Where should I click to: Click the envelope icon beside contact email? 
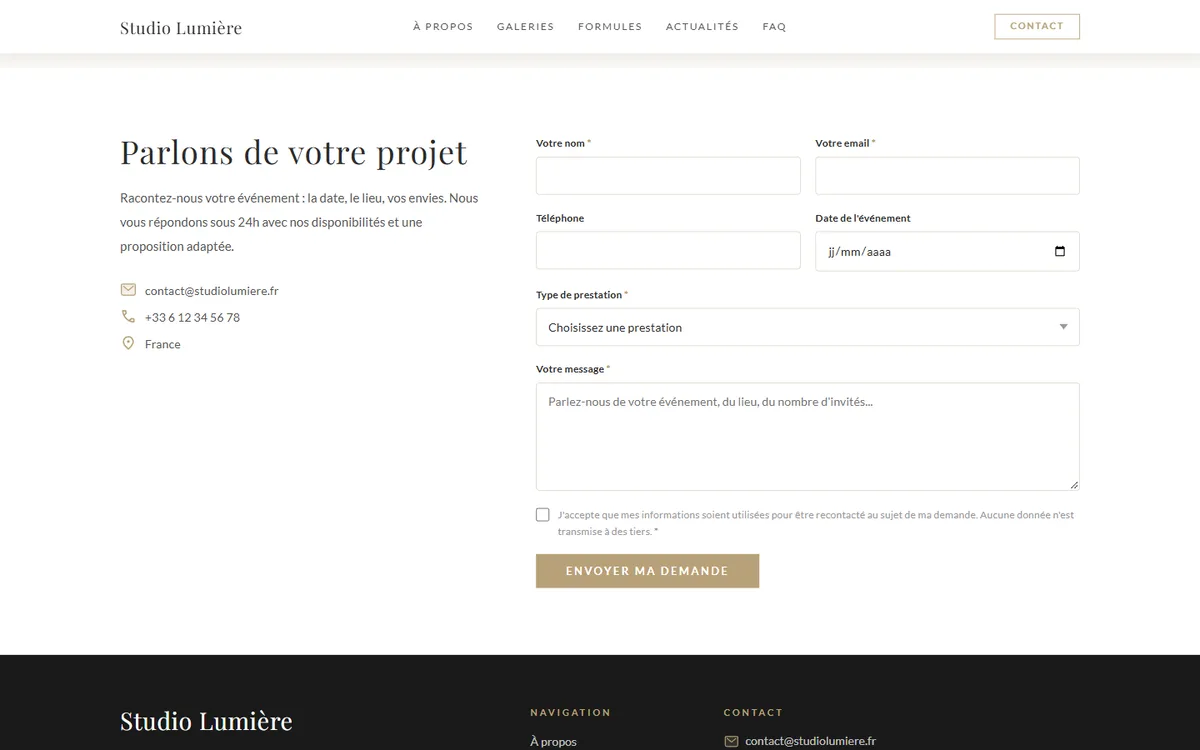click(x=128, y=290)
